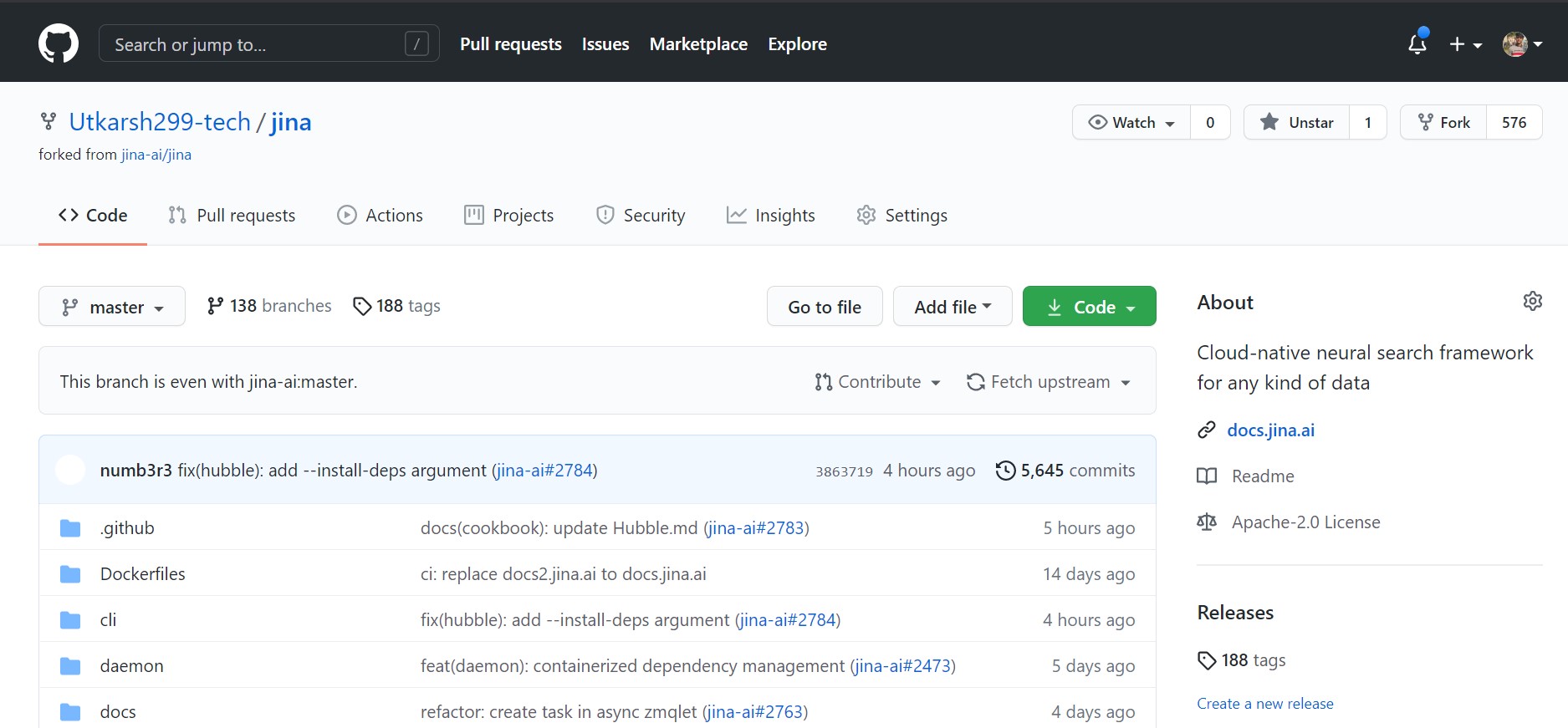Open the jina repository name link

[291, 122]
